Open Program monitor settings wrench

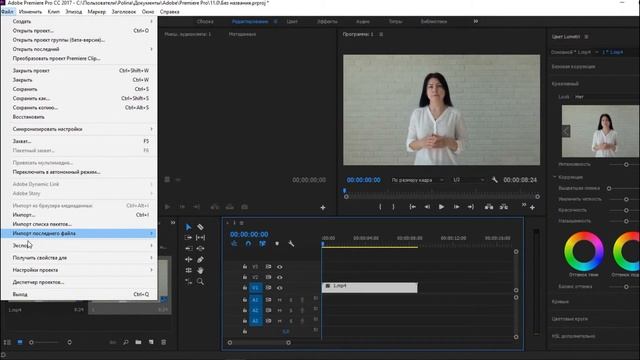(494, 180)
